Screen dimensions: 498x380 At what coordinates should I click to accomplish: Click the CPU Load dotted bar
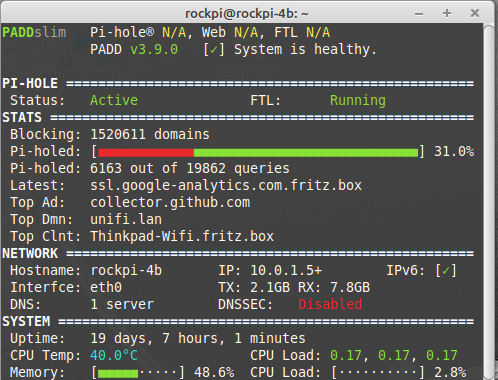click(x=378, y=372)
